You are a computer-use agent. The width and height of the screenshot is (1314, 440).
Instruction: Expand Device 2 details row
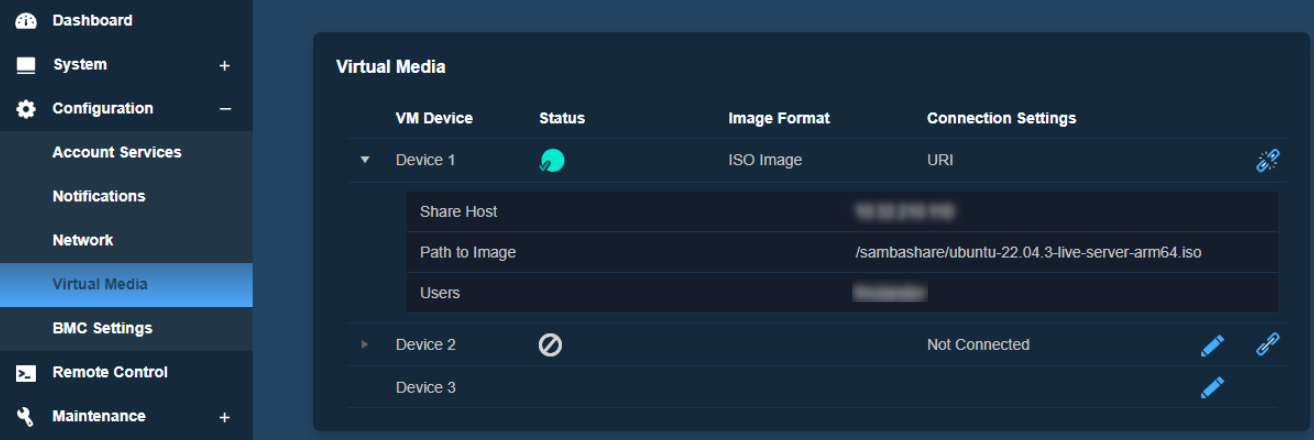tap(365, 345)
